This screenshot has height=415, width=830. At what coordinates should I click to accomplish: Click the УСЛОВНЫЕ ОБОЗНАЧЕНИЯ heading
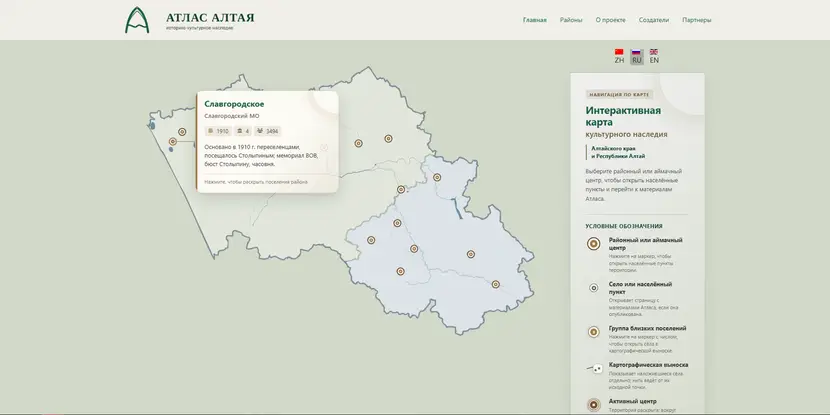[624, 226]
